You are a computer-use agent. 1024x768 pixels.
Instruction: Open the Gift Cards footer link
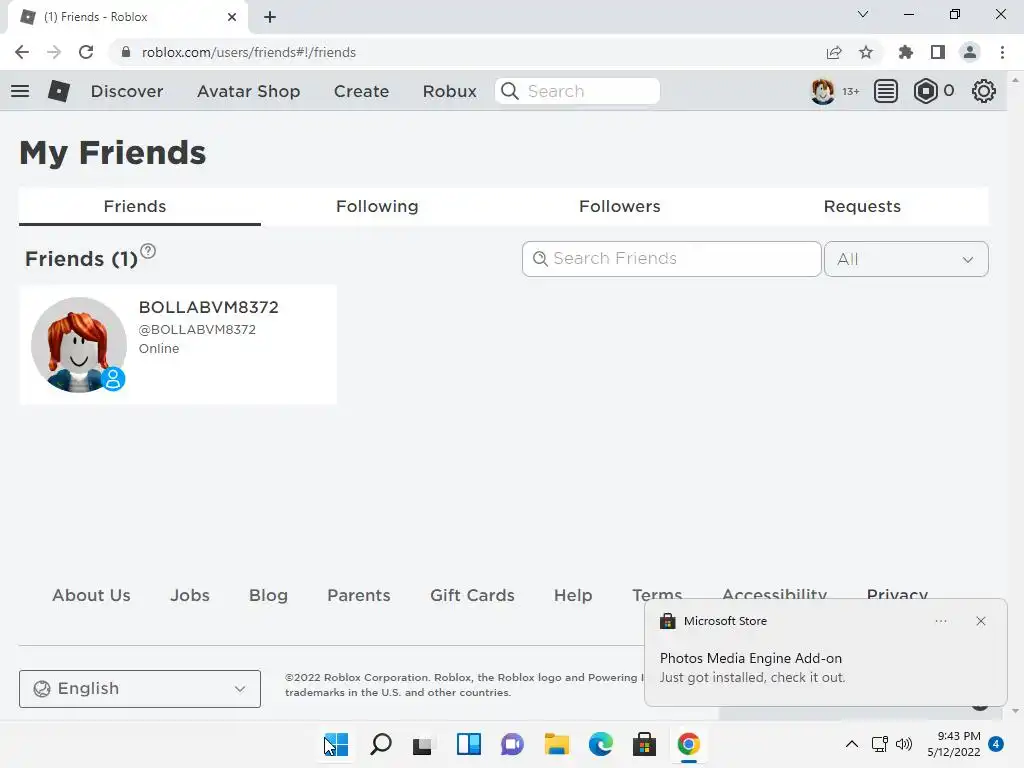(472, 596)
